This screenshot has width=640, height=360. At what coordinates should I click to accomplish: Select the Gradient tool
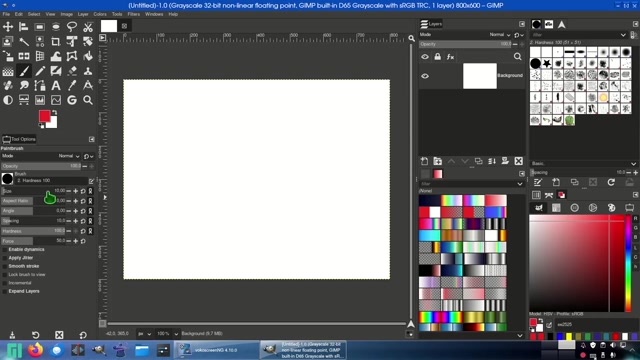tap(8, 71)
